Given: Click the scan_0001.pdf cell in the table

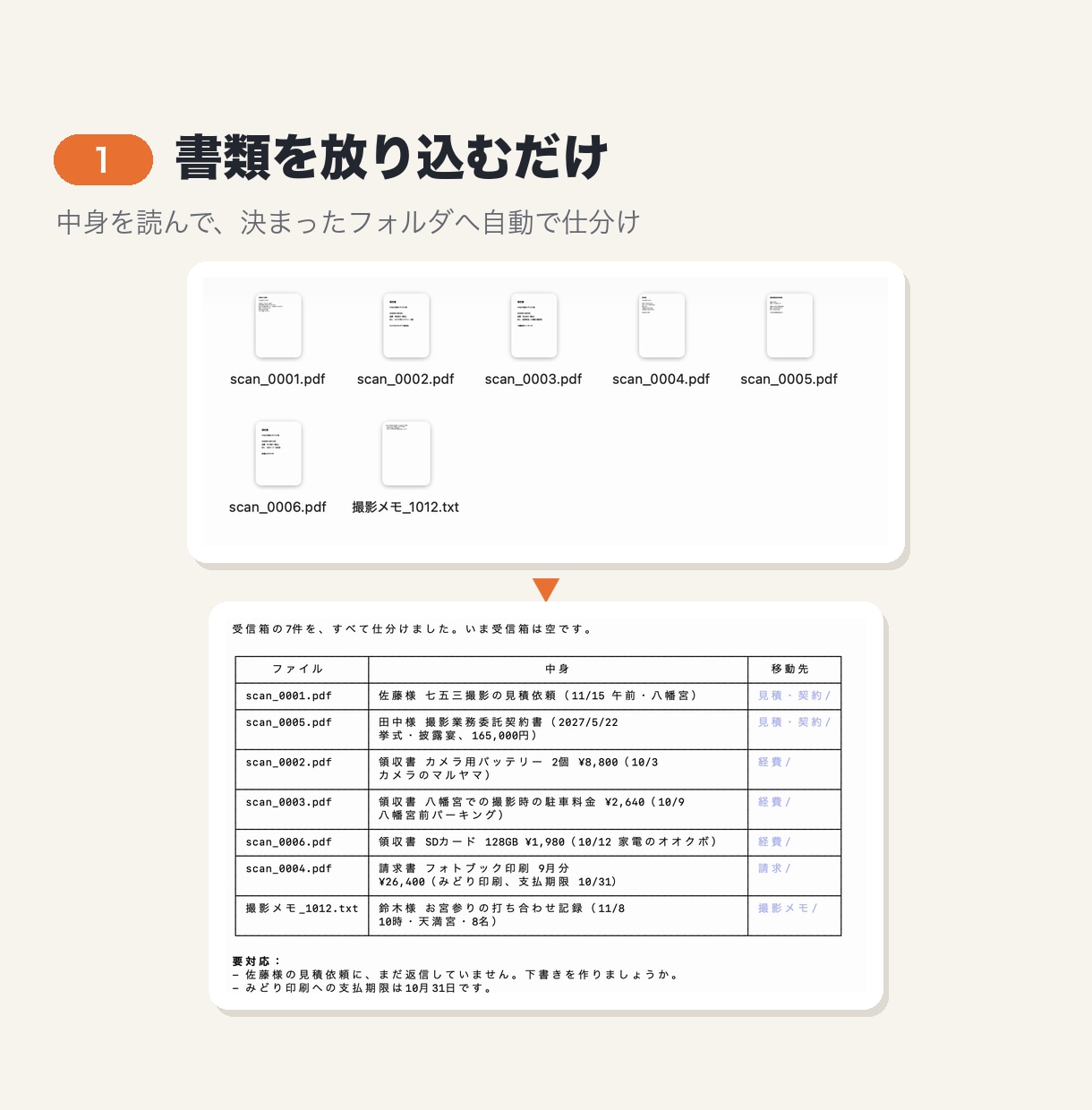Looking at the screenshot, I should [302, 696].
